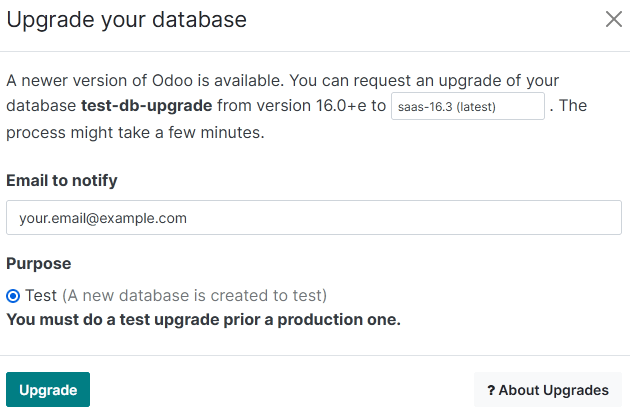Click the bold database name test-db-upgrade
The image size is (630, 419).
(x=146, y=106)
